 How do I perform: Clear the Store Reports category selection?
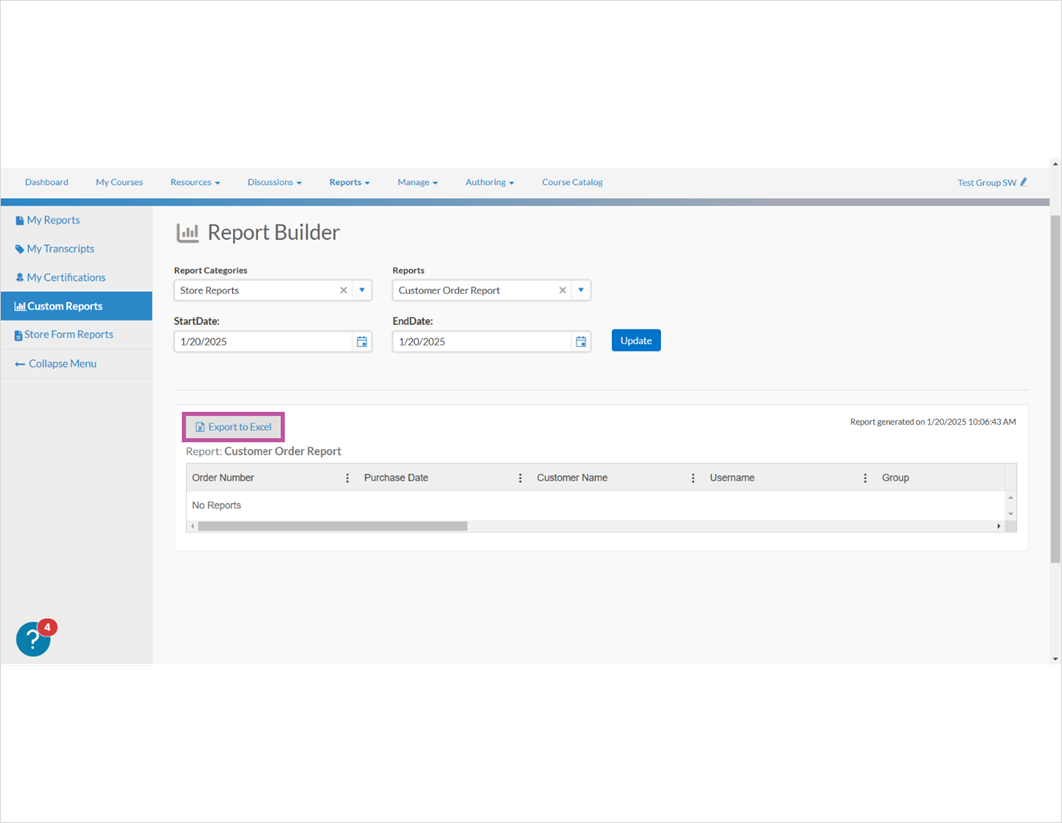coord(343,290)
